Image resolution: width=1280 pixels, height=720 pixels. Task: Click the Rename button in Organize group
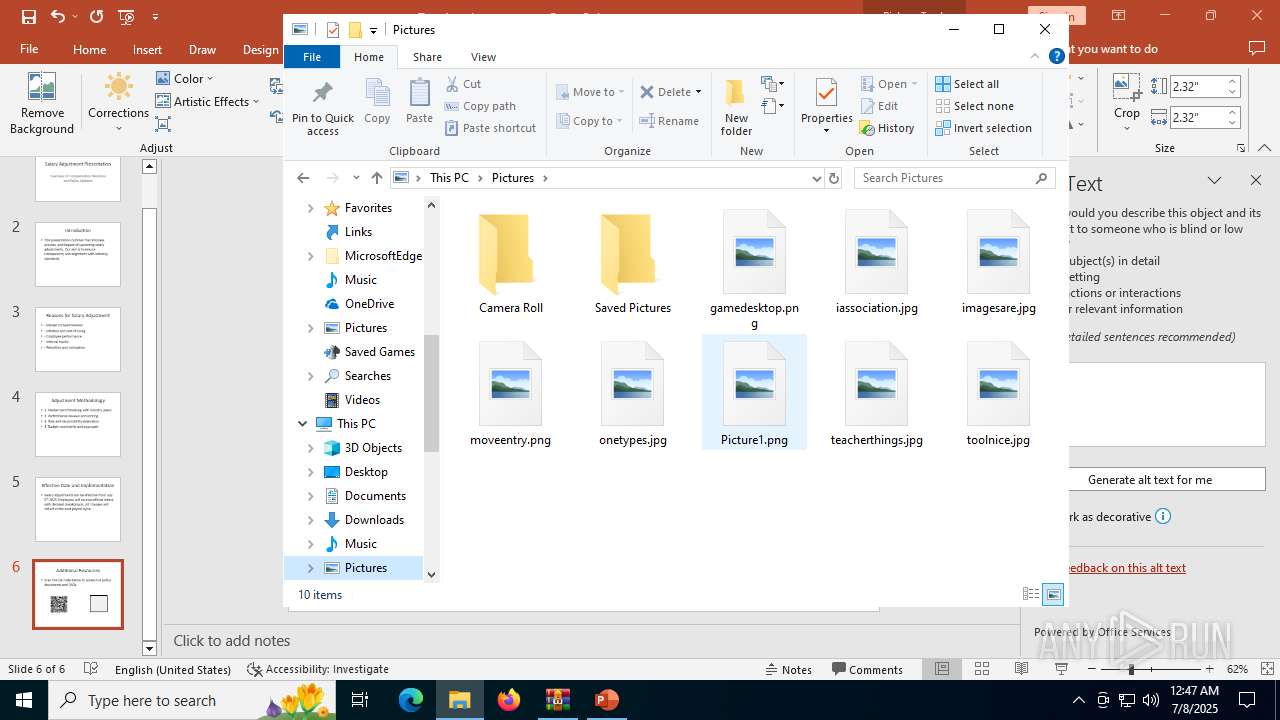tap(669, 121)
